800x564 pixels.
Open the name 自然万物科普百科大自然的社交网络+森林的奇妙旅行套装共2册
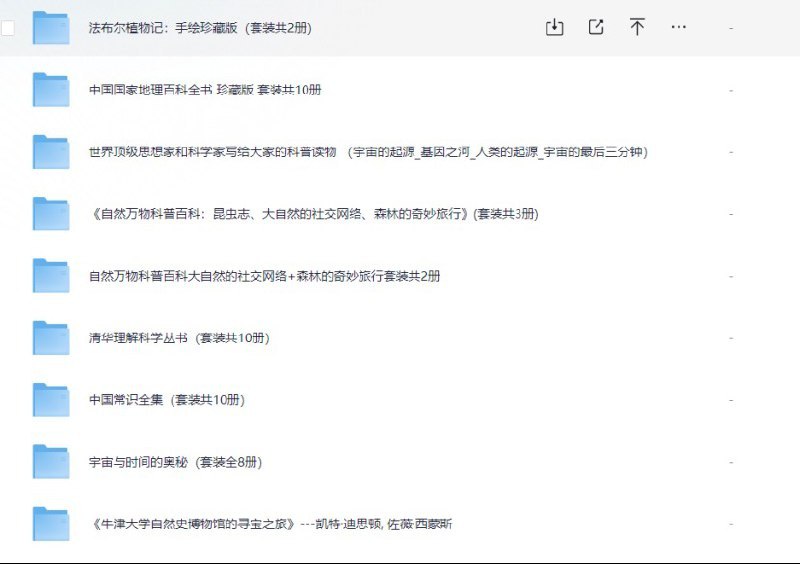(264, 276)
